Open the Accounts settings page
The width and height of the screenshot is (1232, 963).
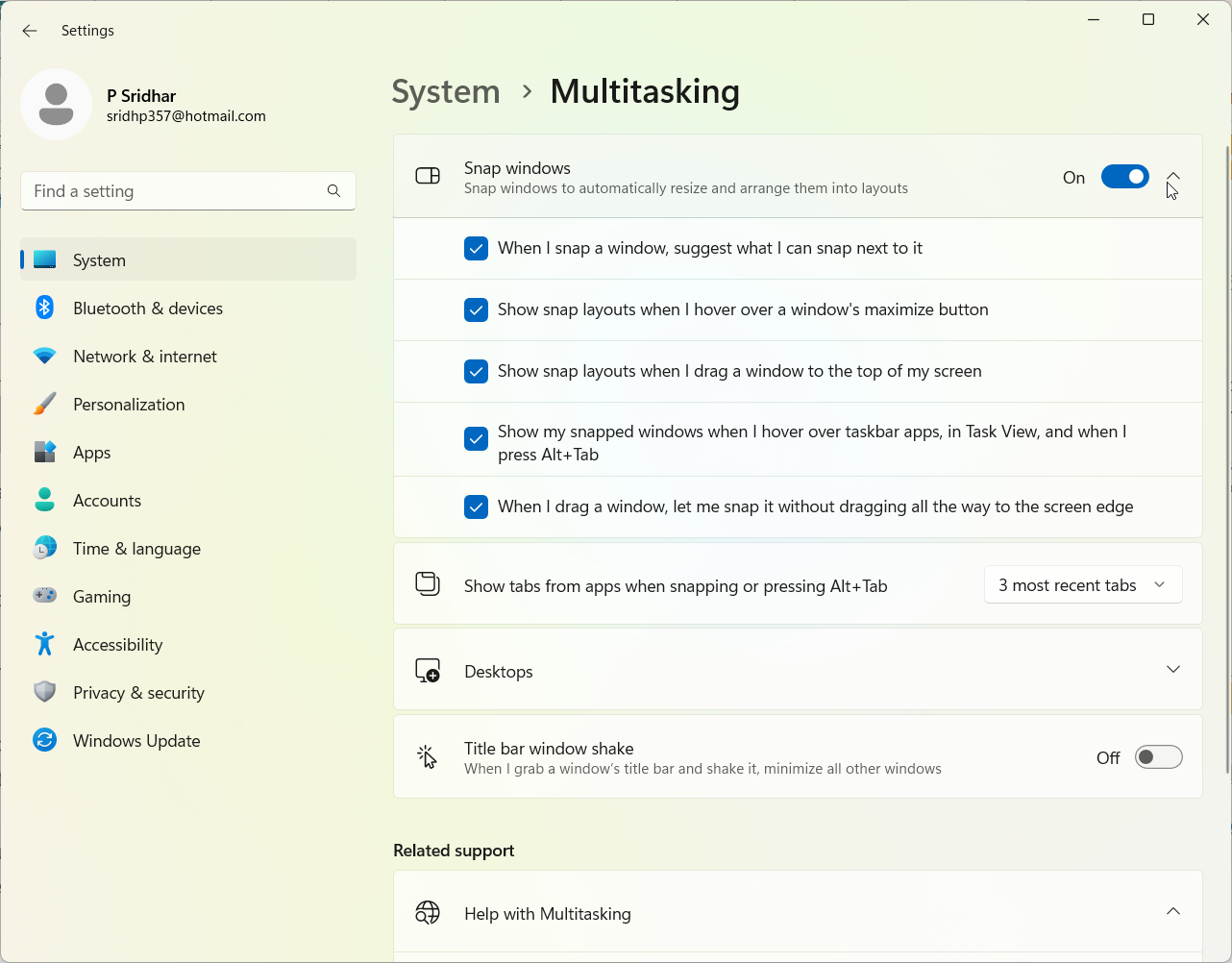[188, 500]
